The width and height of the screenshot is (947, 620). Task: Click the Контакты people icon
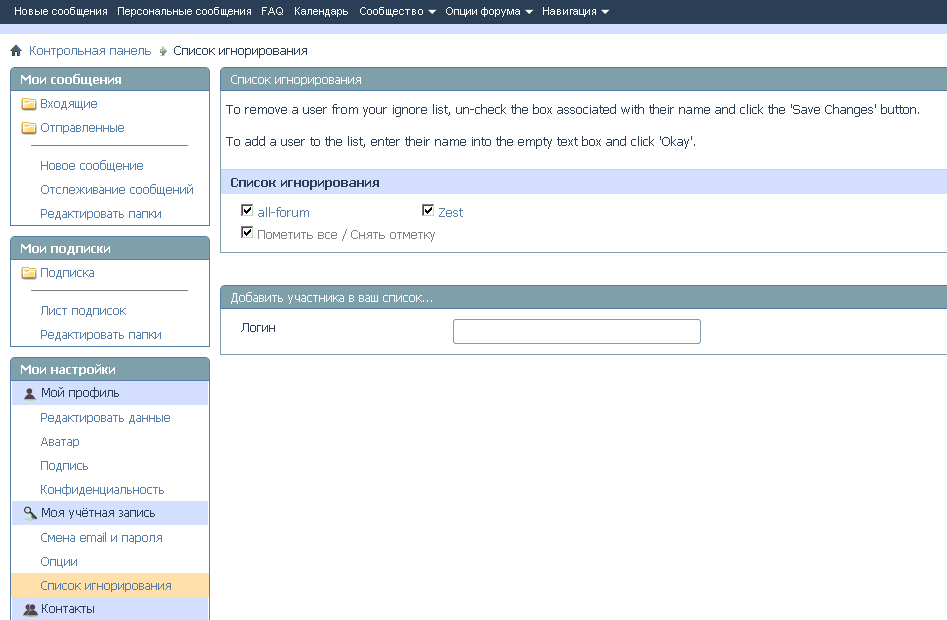pos(30,609)
